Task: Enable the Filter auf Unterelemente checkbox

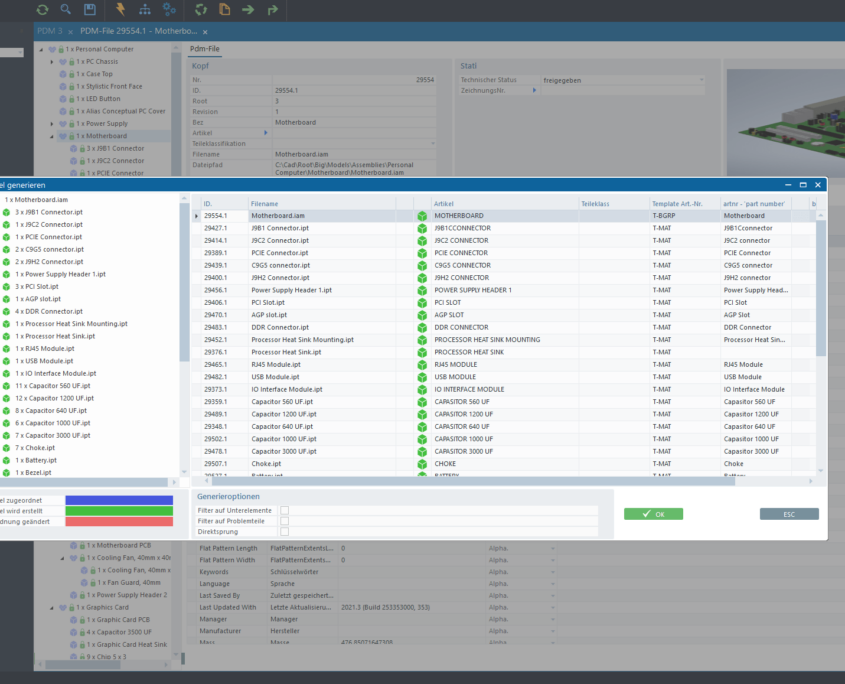Action: pos(285,509)
